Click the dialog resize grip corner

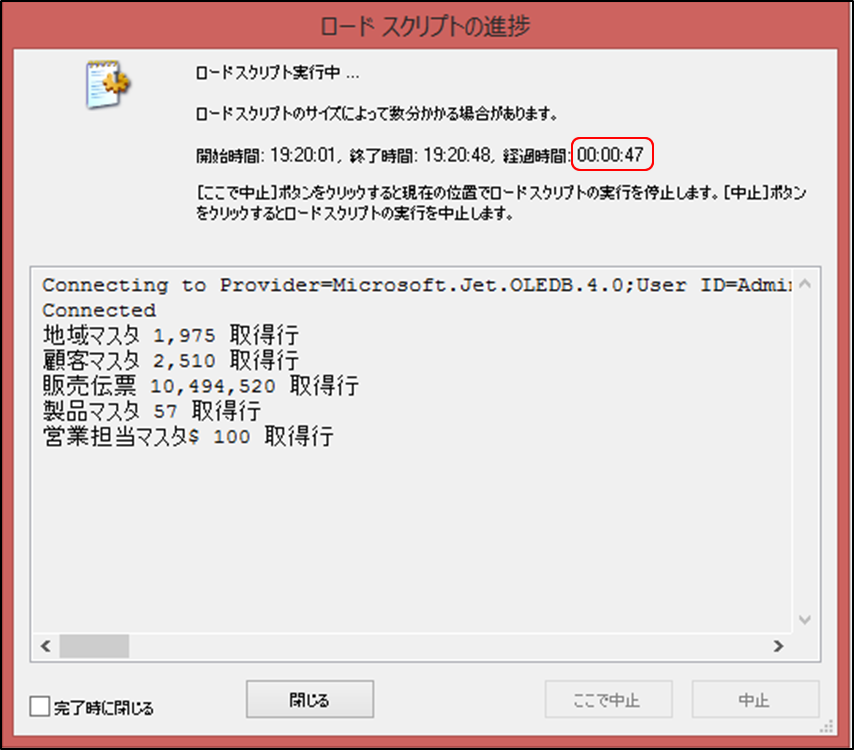tap(827, 727)
